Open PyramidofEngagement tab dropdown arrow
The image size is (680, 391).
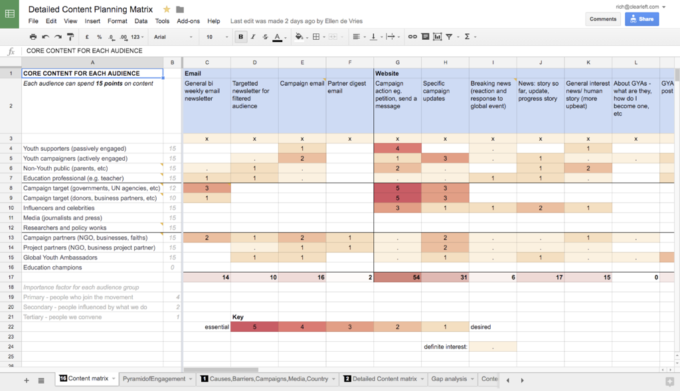click(190, 379)
